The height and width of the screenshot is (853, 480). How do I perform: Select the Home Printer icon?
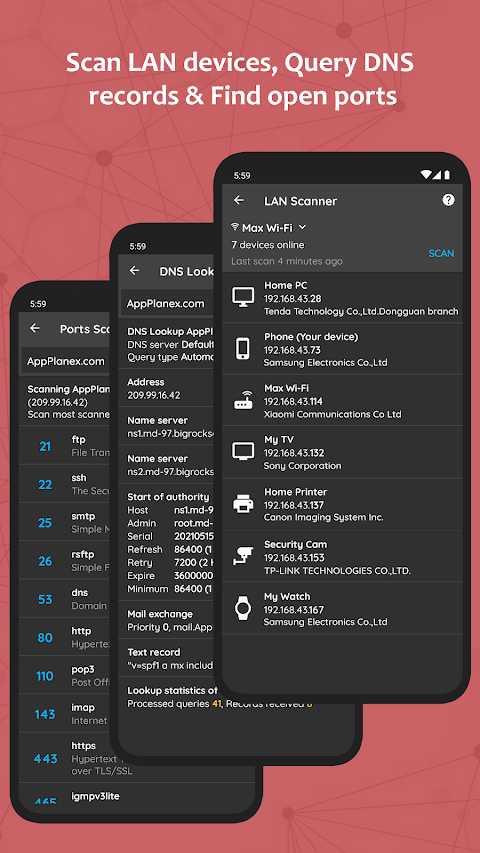pyautogui.click(x=243, y=504)
